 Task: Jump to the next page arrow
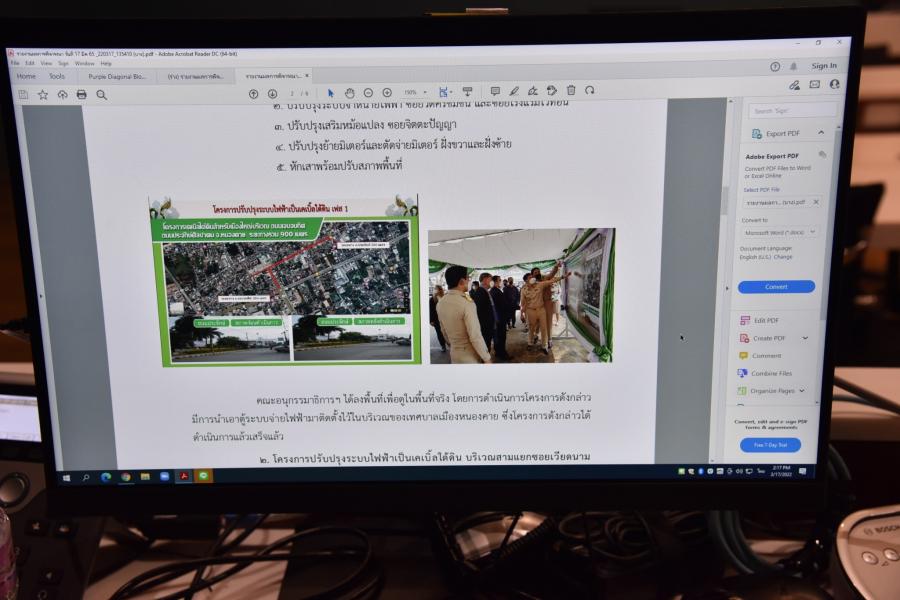pos(272,93)
